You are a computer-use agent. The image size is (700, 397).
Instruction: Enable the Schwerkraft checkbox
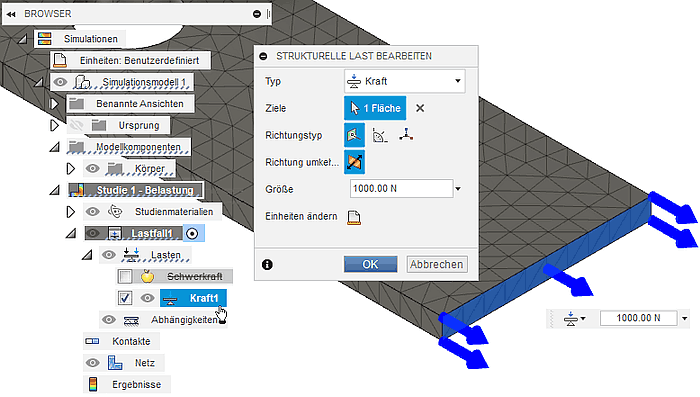125,276
